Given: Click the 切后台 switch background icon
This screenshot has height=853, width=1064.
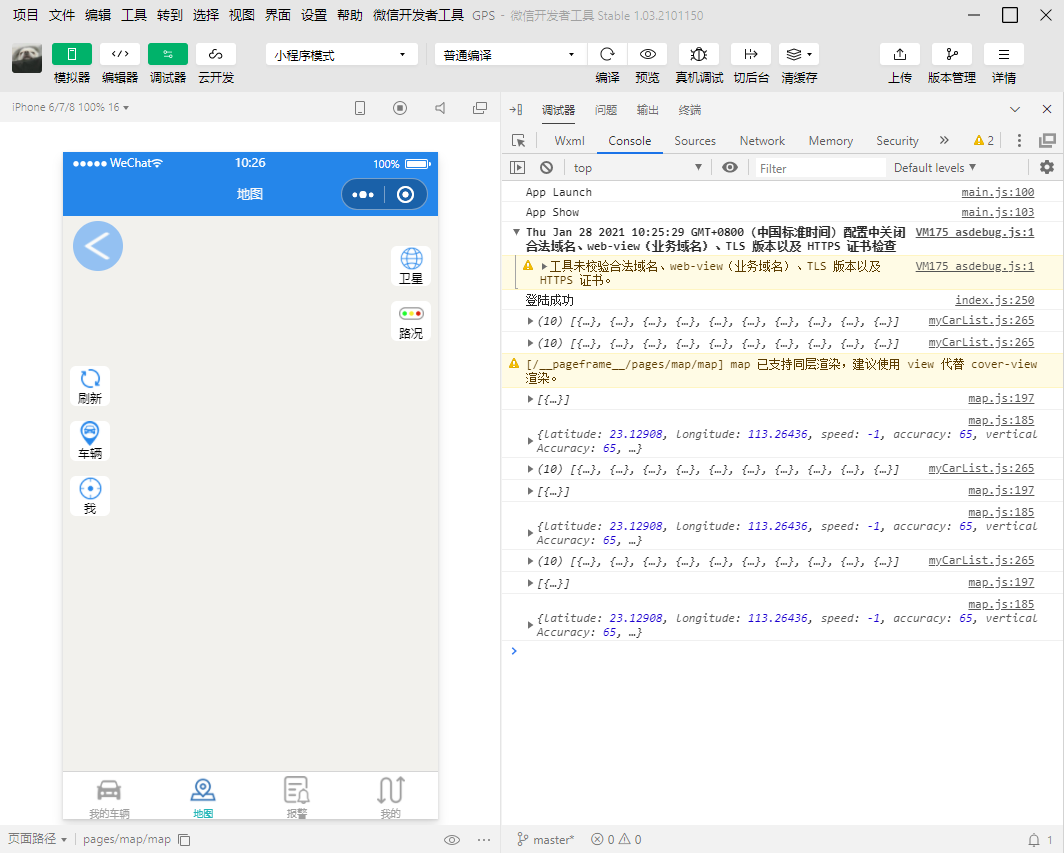Looking at the screenshot, I should click(751, 54).
